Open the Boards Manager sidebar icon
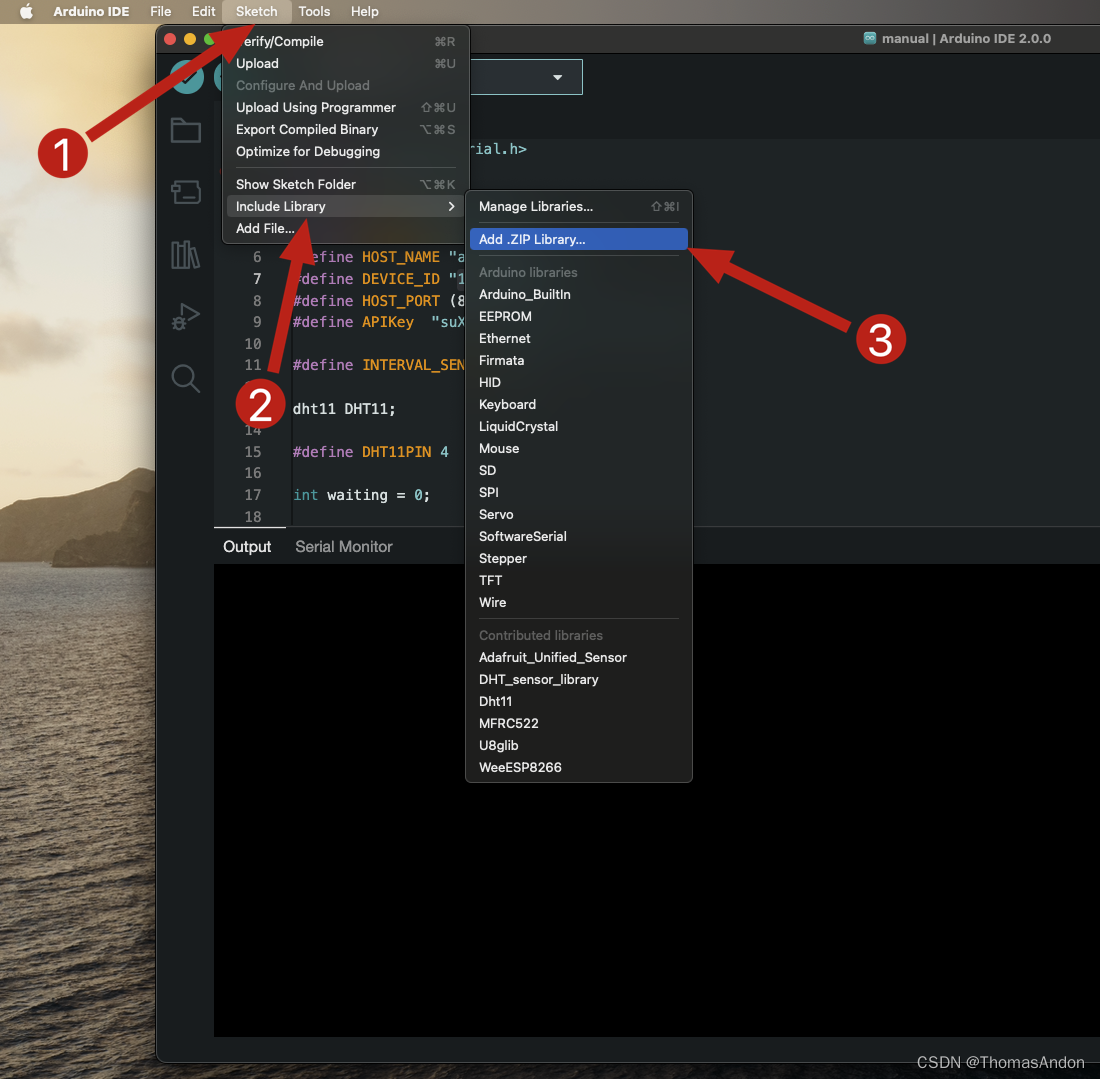This screenshot has height=1079, width=1100. [186, 192]
